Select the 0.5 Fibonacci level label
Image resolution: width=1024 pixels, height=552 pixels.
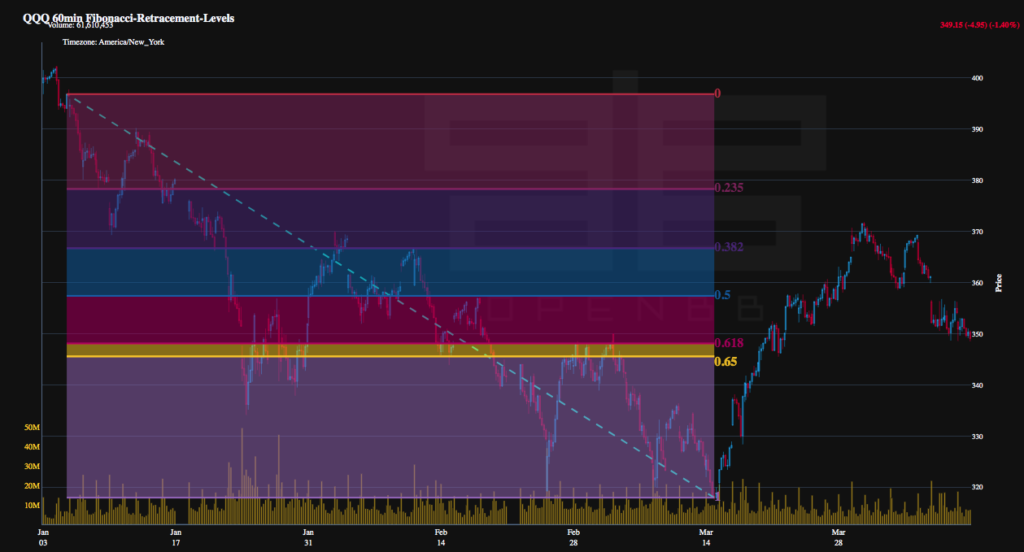722,296
